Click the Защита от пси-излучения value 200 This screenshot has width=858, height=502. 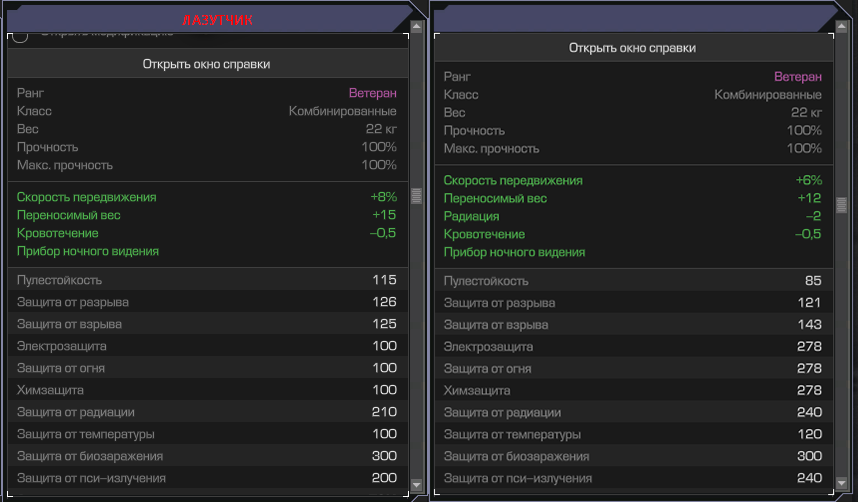click(384, 478)
